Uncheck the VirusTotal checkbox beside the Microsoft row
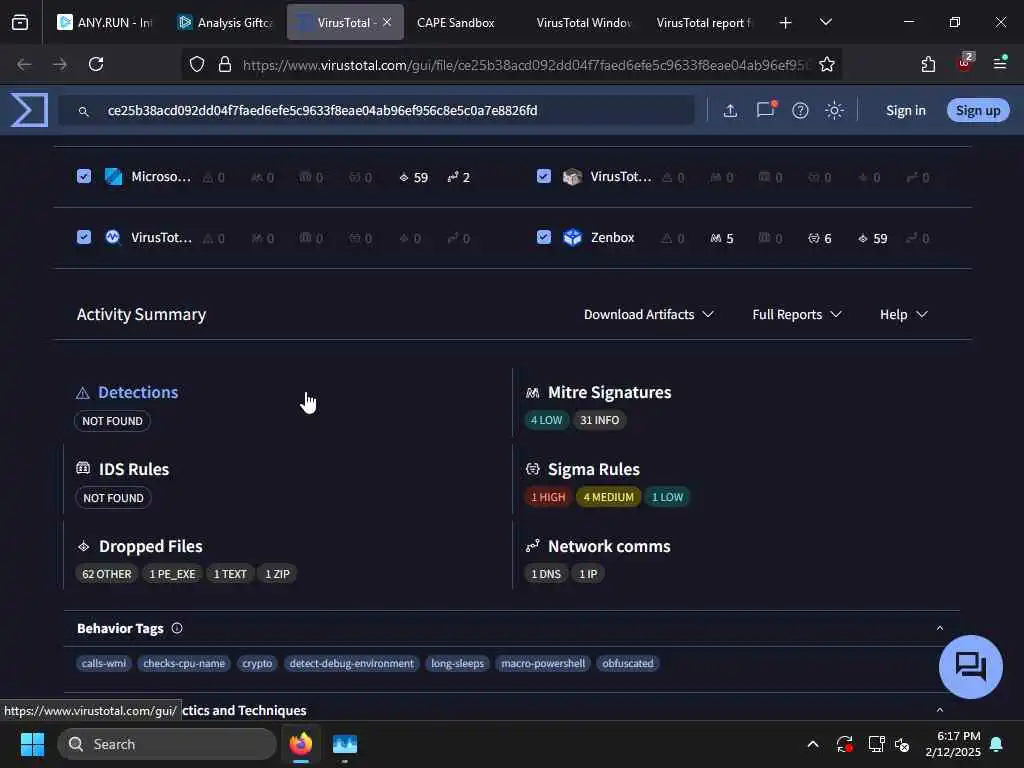Viewport: 1024px width, 768px height. tap(543, 176)
